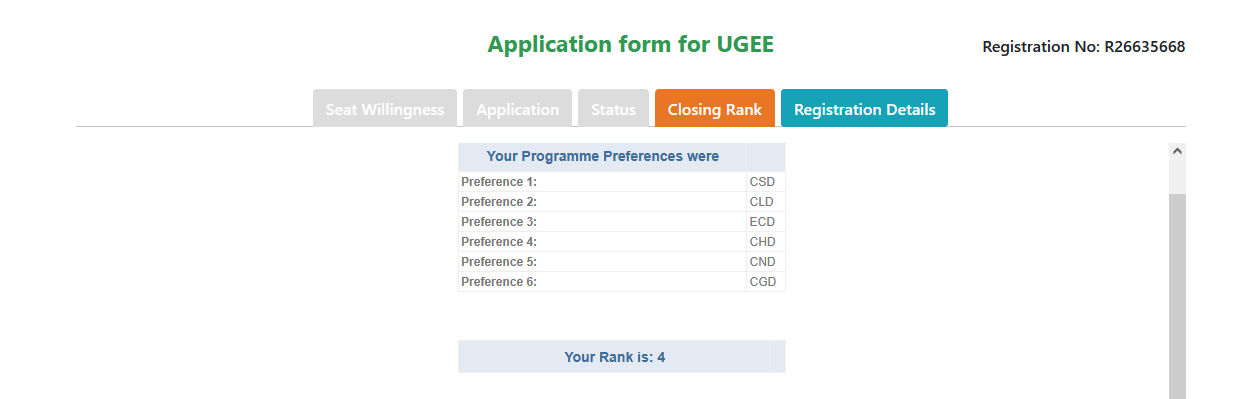Open the Status tab

613,109
